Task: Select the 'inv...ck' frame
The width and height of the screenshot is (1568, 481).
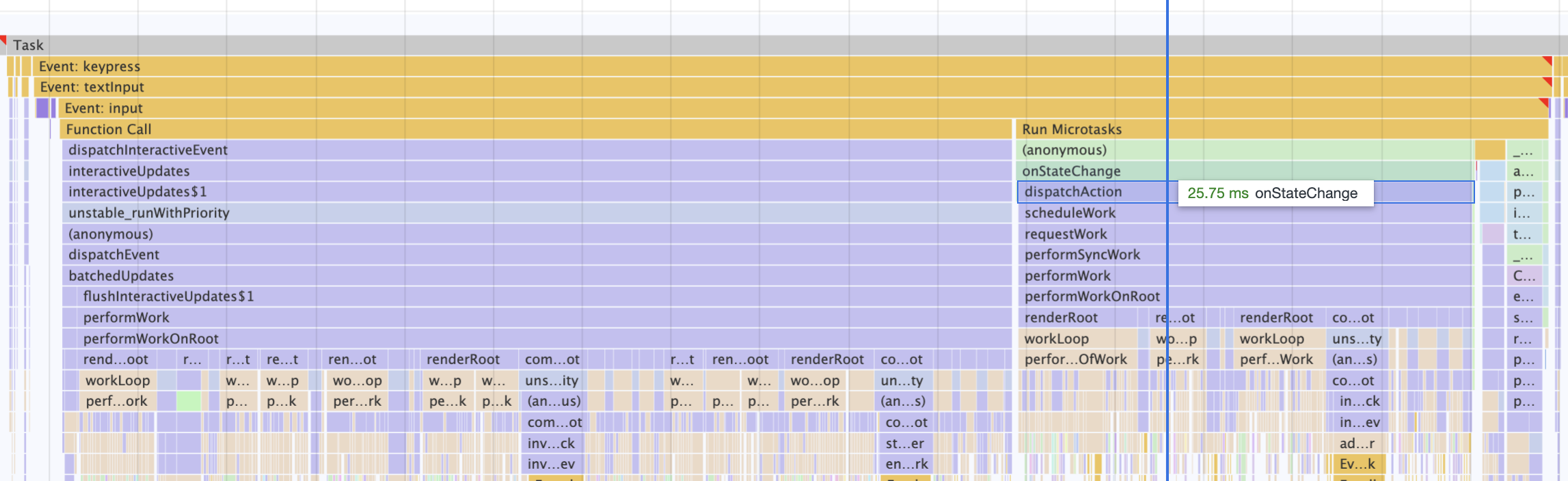Action: click(552, 443)
